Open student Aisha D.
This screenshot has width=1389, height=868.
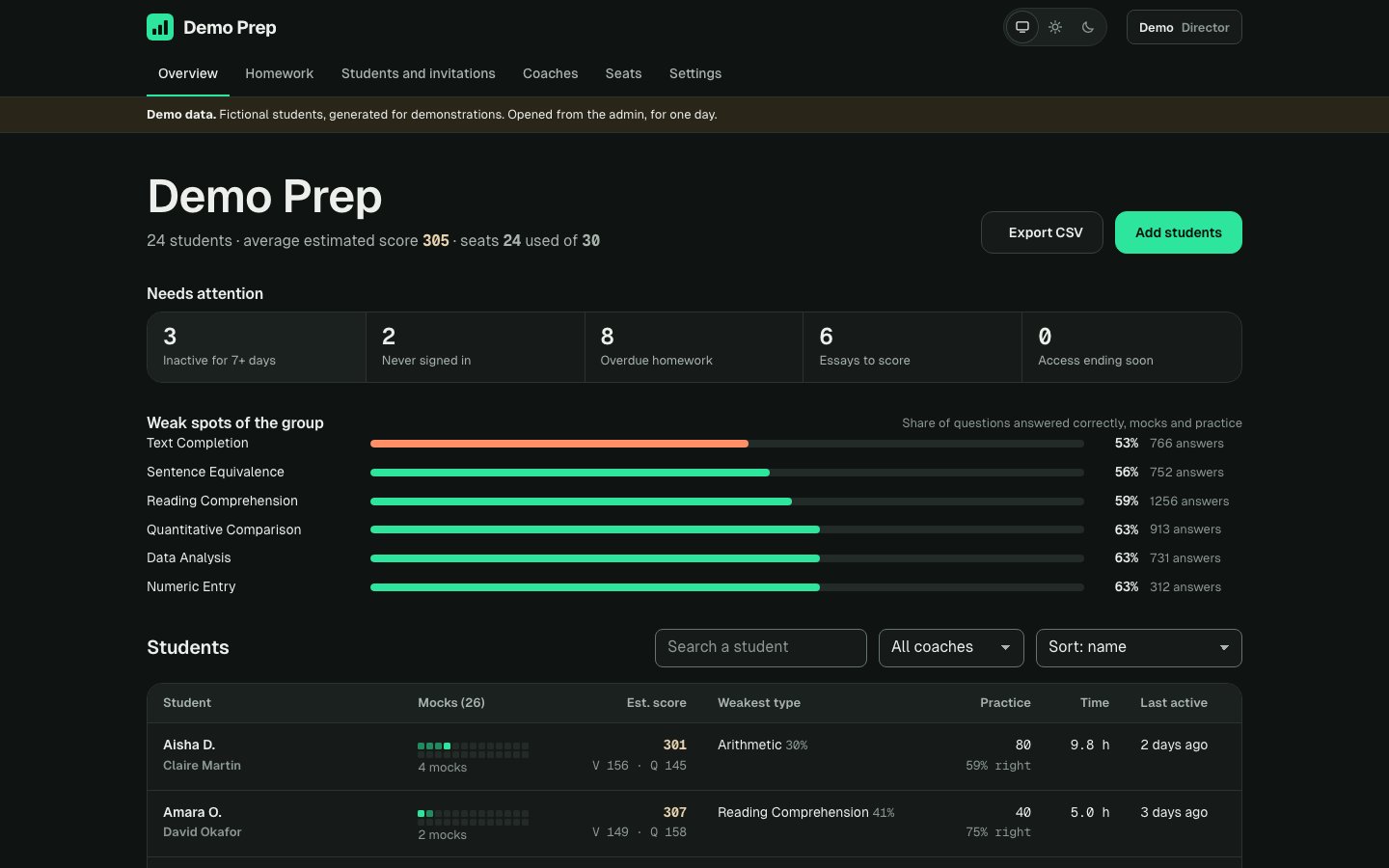(x=189, y=745)
